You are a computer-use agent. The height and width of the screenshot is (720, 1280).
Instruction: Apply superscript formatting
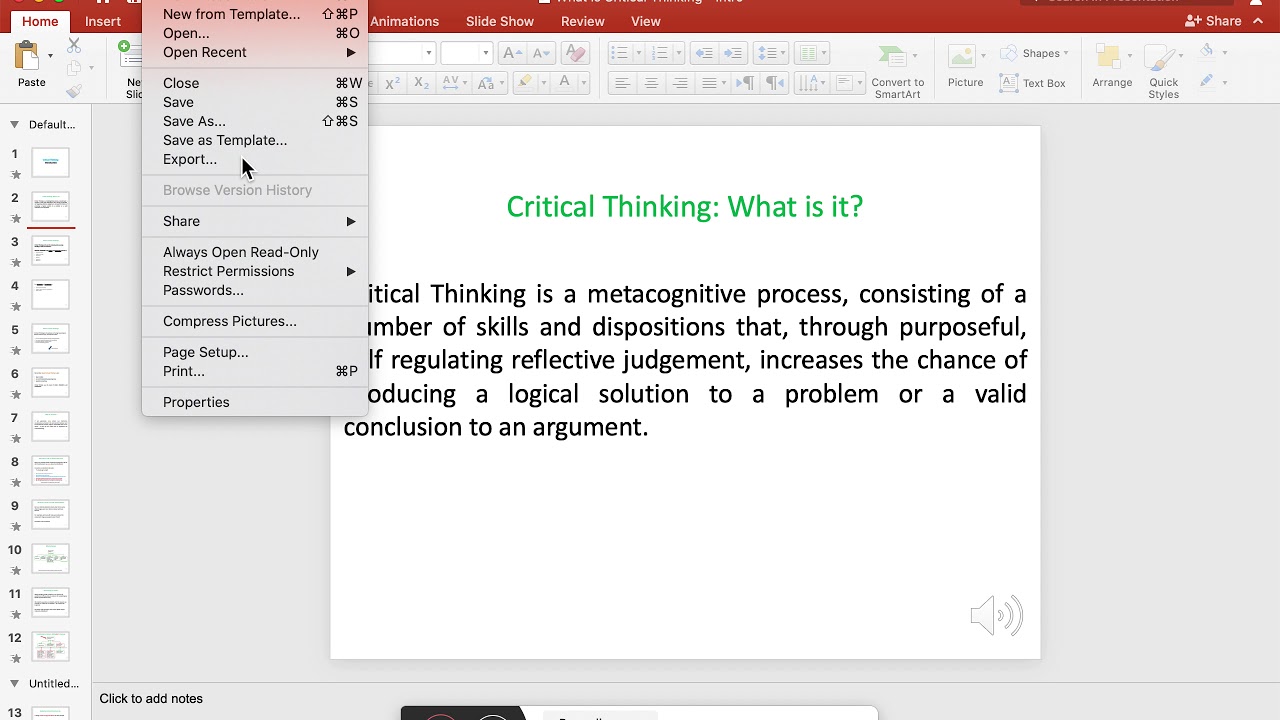point(393,83)
